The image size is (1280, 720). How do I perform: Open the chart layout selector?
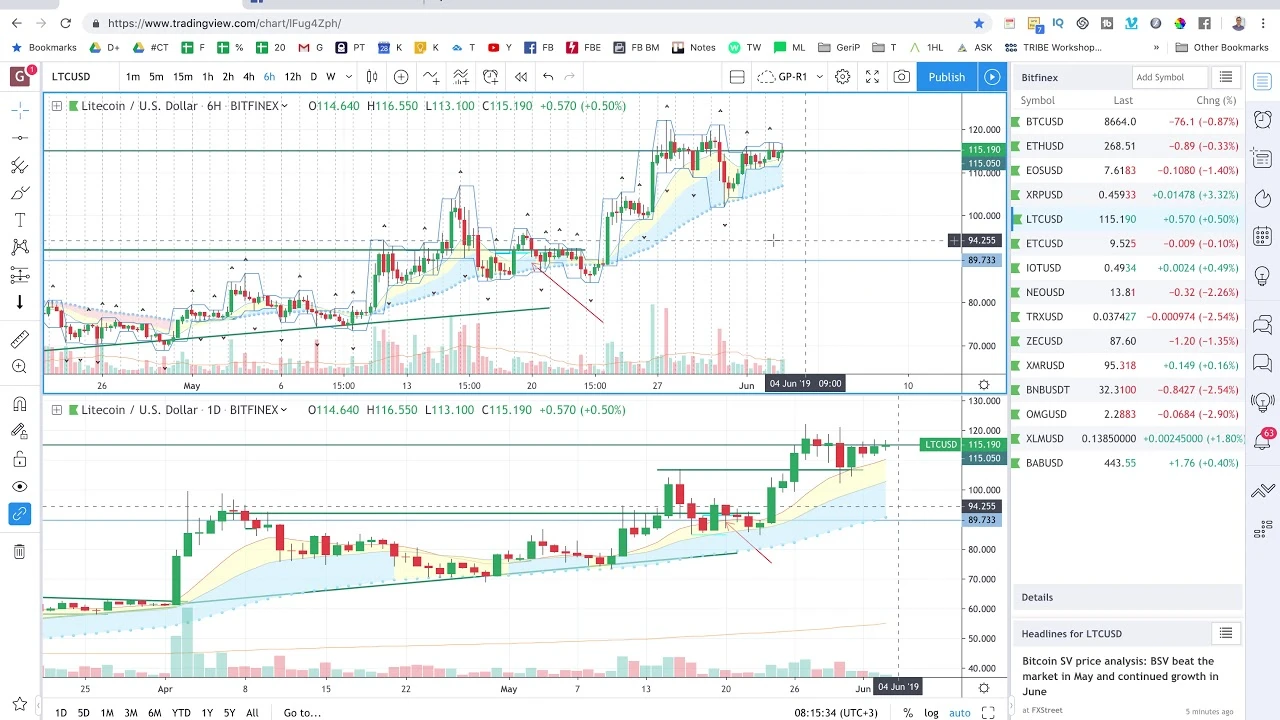[737, 77]
